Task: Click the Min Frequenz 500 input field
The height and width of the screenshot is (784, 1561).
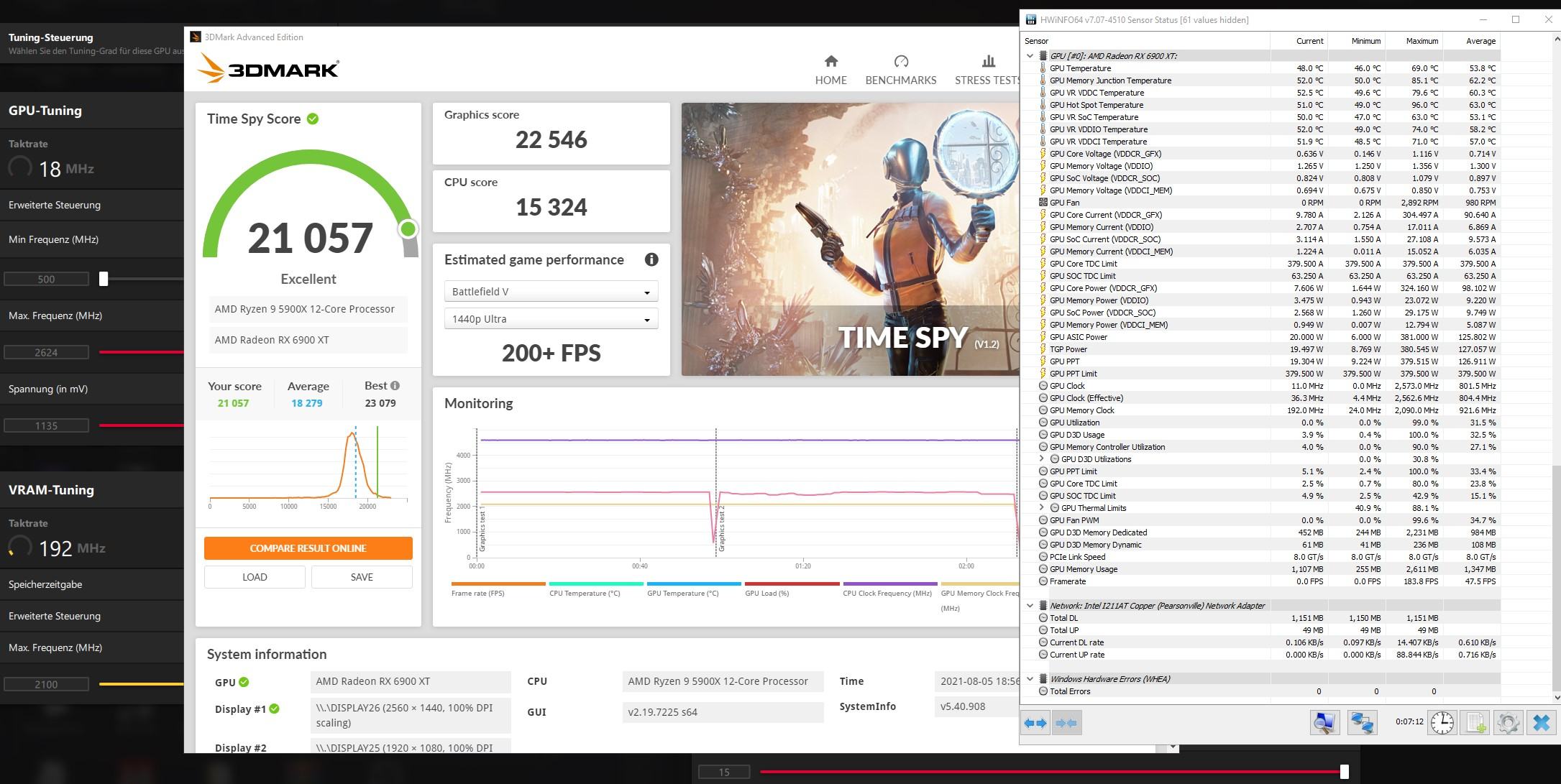Action: tap(46, 279)
